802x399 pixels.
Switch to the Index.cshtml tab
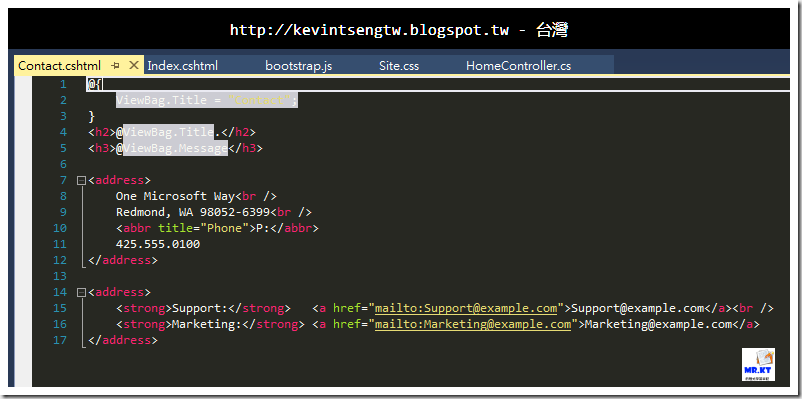click(183, 65)
